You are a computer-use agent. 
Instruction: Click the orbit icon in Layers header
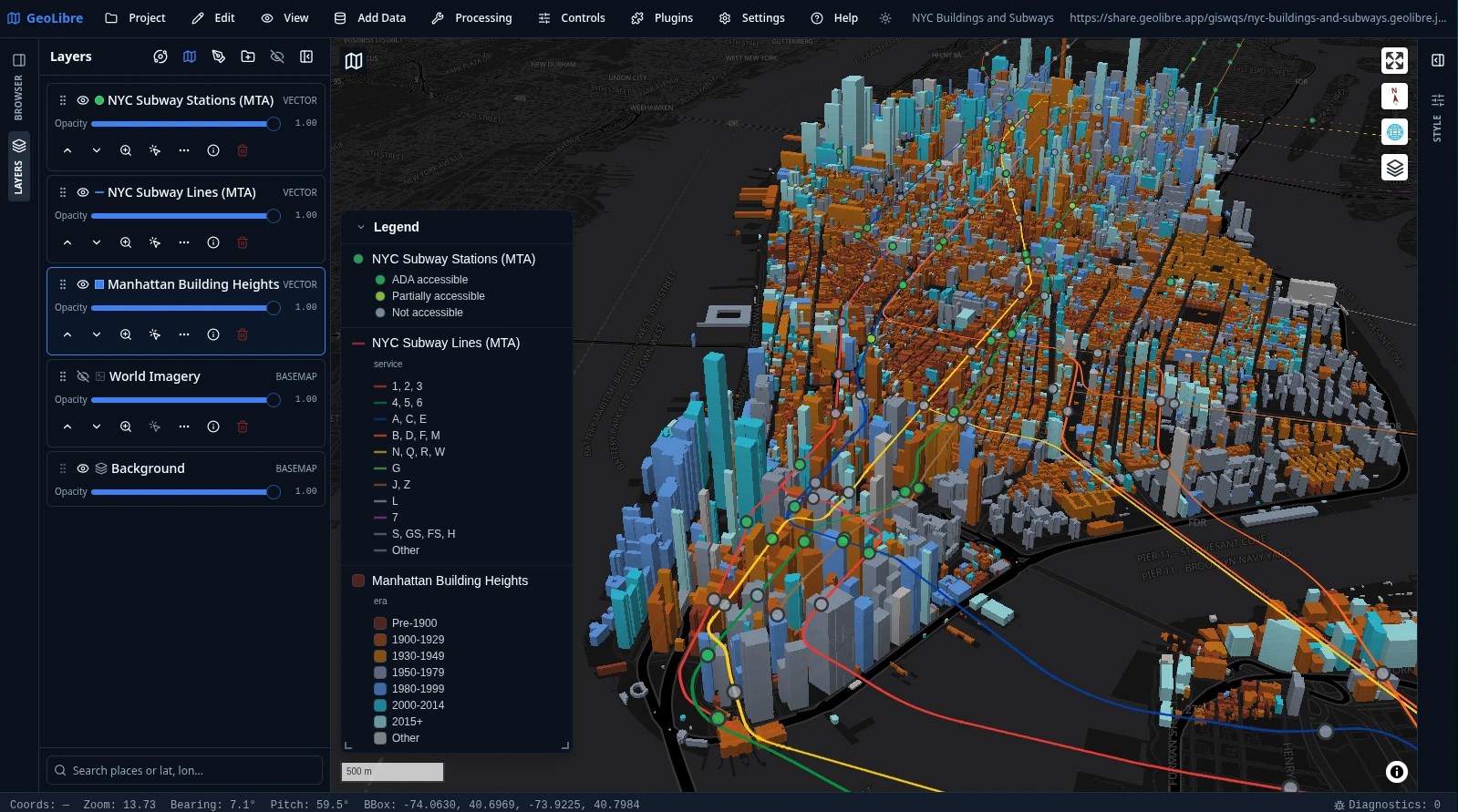[160, 57]
